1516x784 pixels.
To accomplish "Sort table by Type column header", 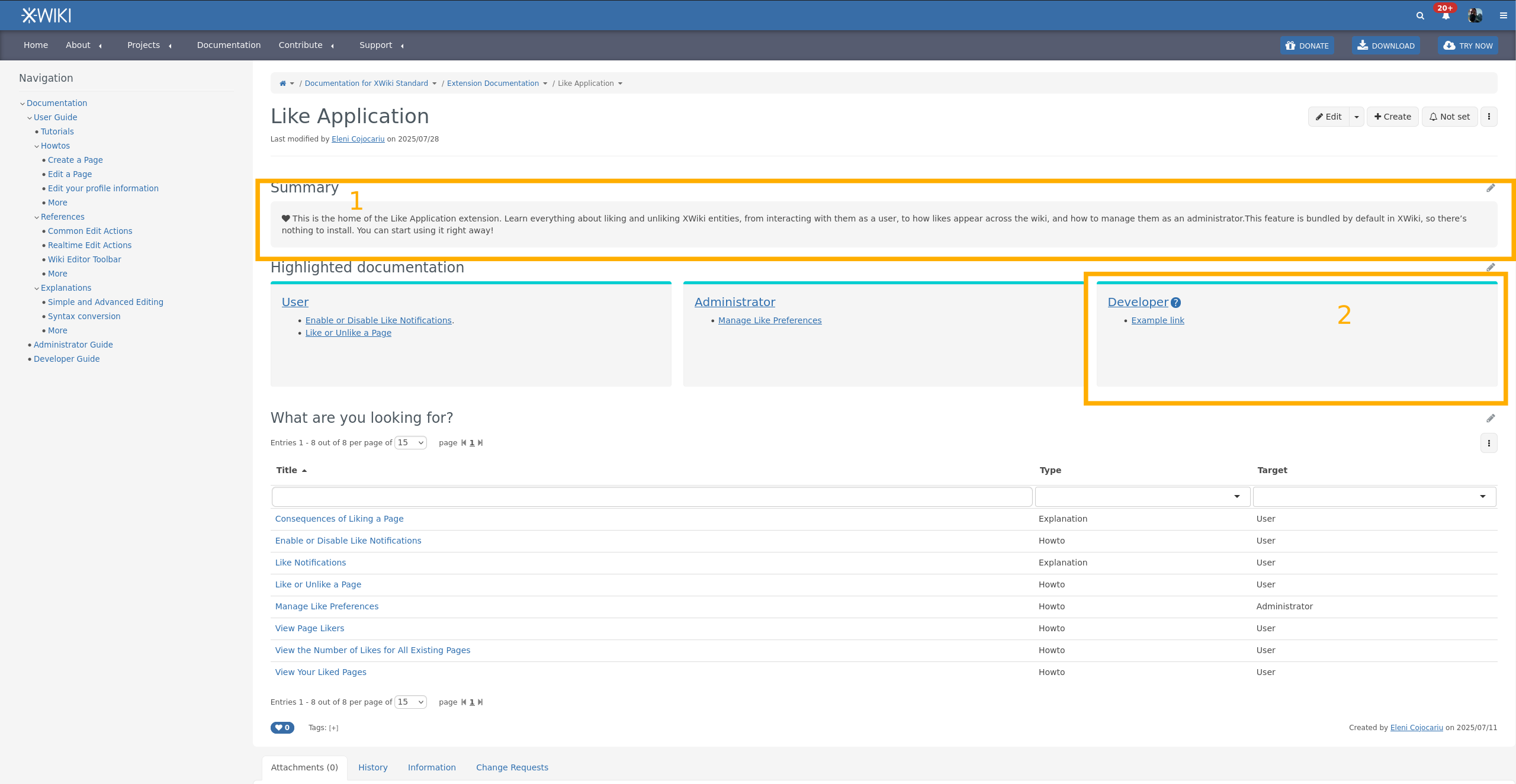I will click(1051, 470).
